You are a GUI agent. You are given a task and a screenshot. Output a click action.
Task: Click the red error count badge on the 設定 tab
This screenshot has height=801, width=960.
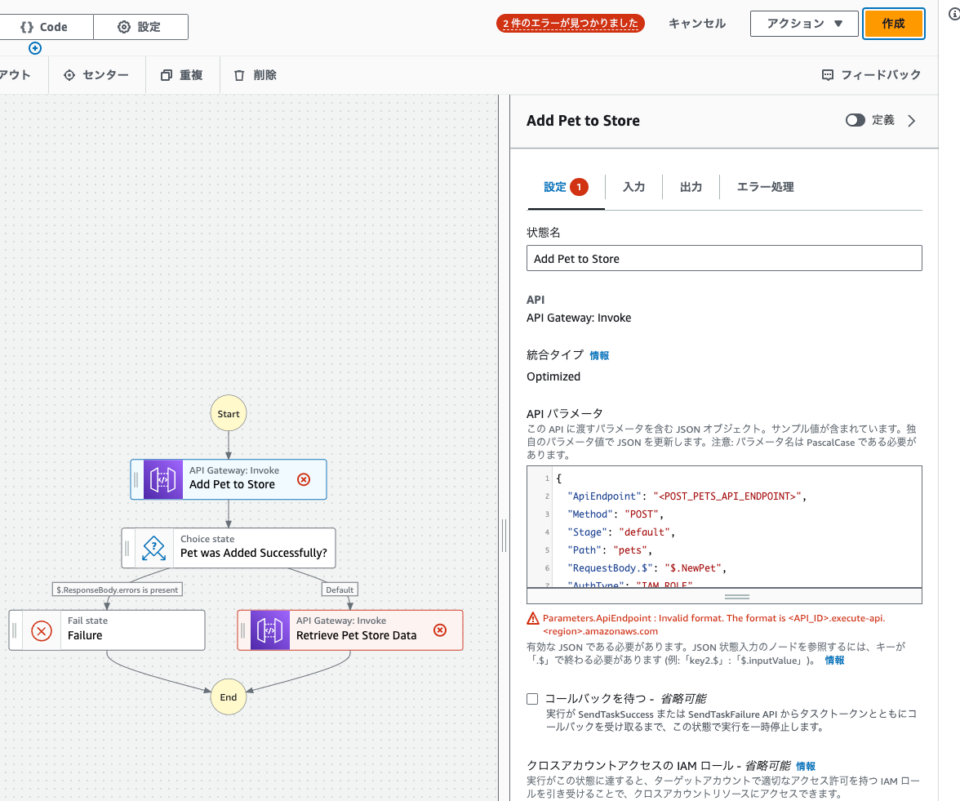click(579, 187)
